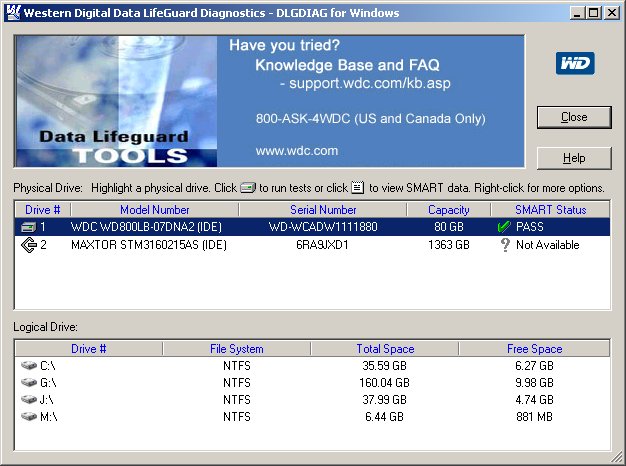The height and width of the screenshot is (466, 626).
Task: Sort by SMART Status column header
Action: click(x=551, y=210)
